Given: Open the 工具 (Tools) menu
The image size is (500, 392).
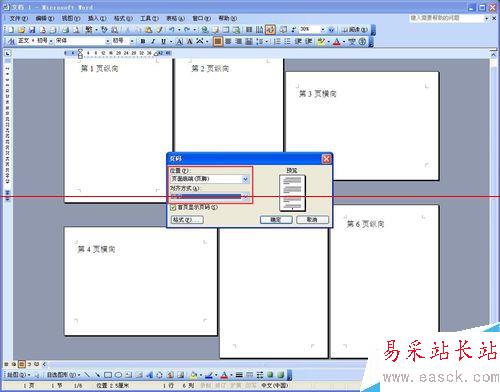Looking at the screenshot, I should coord(149,18).
